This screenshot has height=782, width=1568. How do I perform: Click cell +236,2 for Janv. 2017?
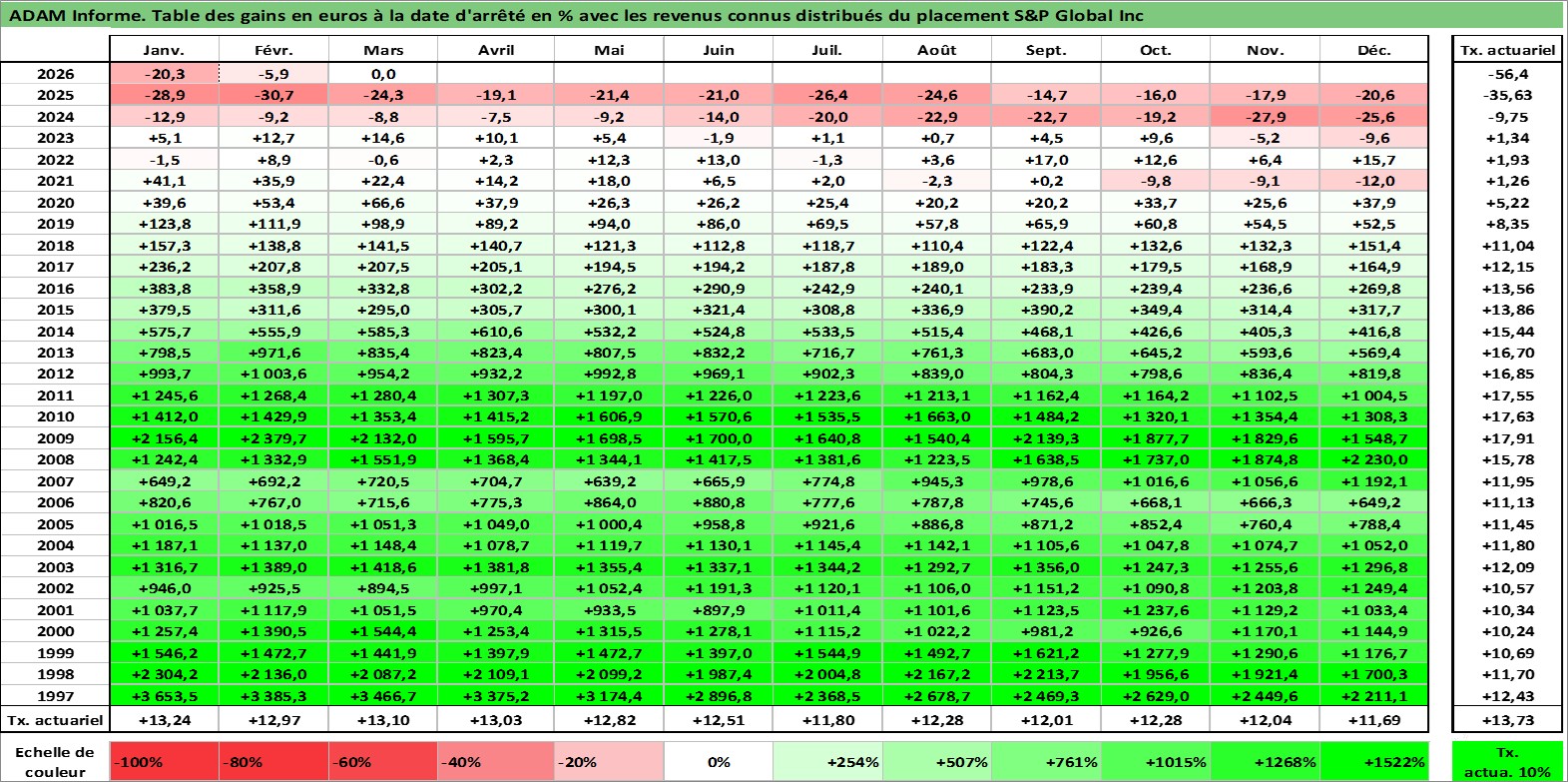164,267
